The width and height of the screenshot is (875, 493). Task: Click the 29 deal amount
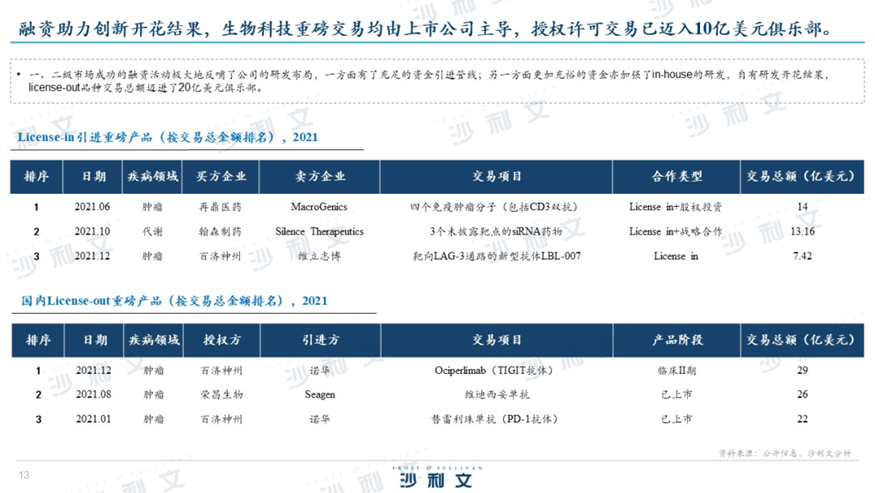pos(802,370)
